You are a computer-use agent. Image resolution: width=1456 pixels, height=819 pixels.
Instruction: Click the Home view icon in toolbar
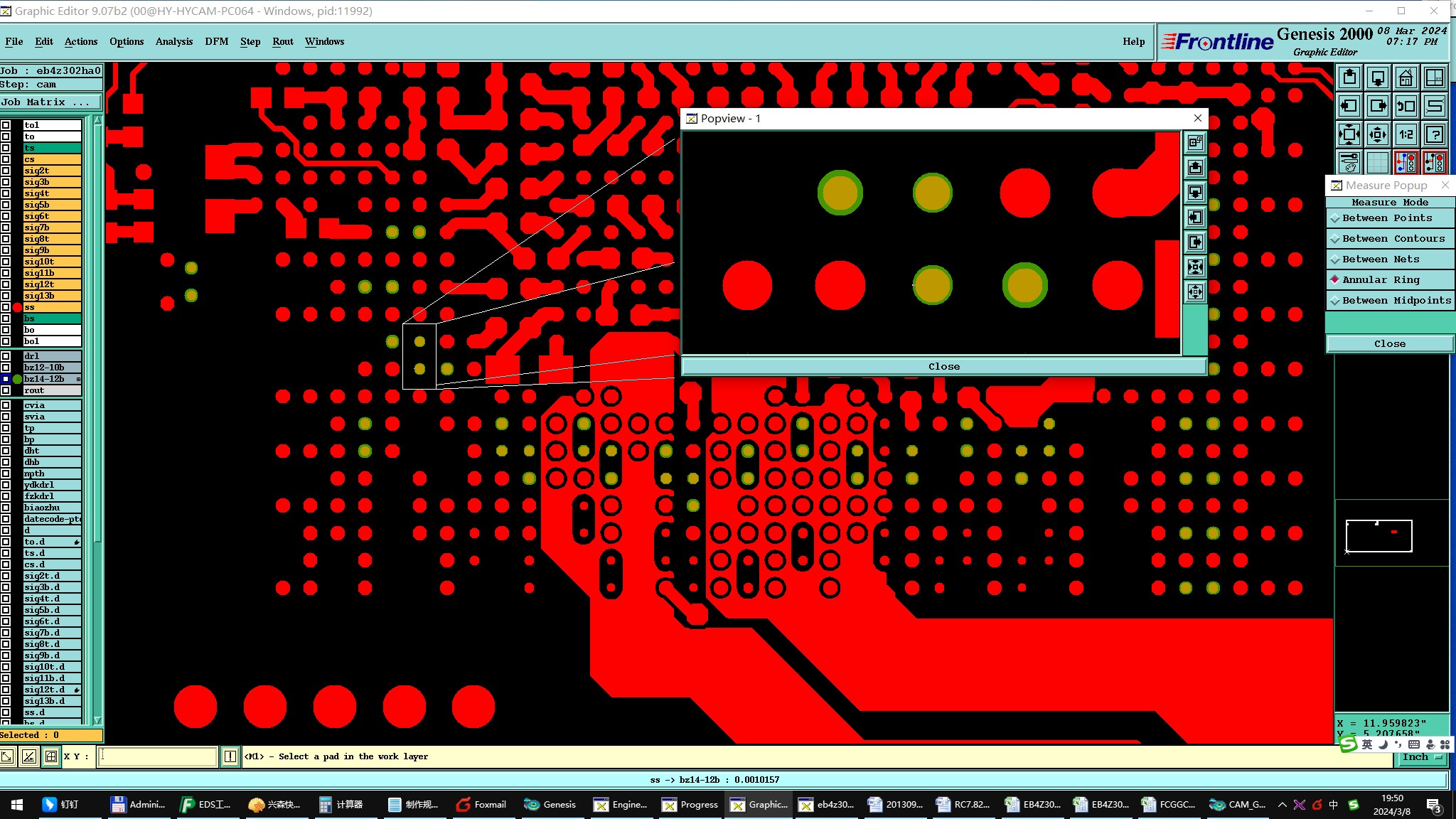[1406, 77]
